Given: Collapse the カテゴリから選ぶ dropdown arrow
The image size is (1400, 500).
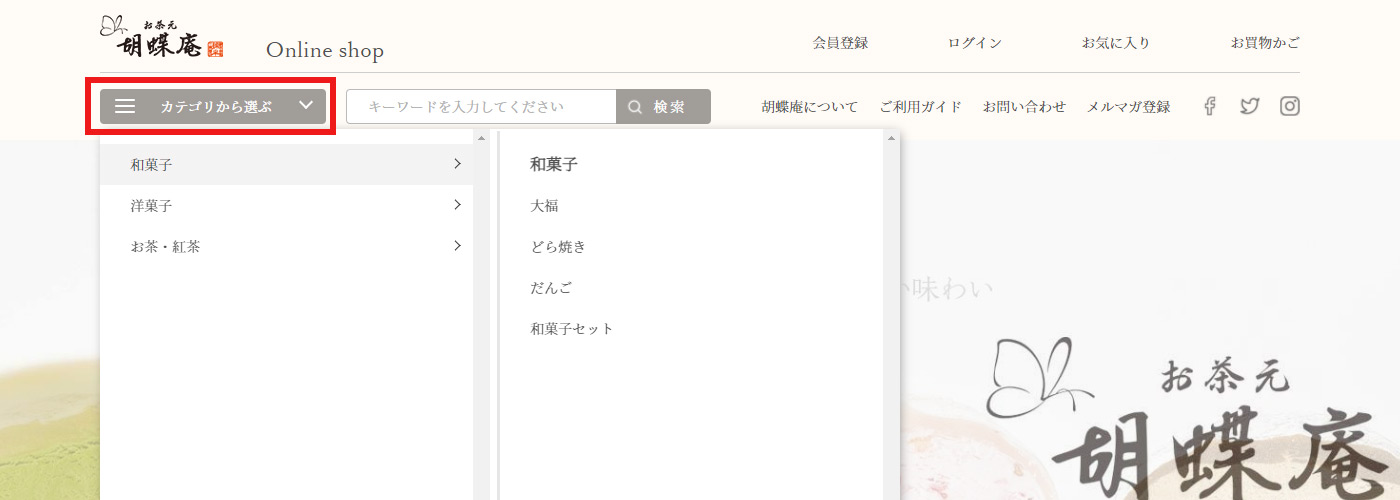Looking at the screenshot, I should click(306, 105).
